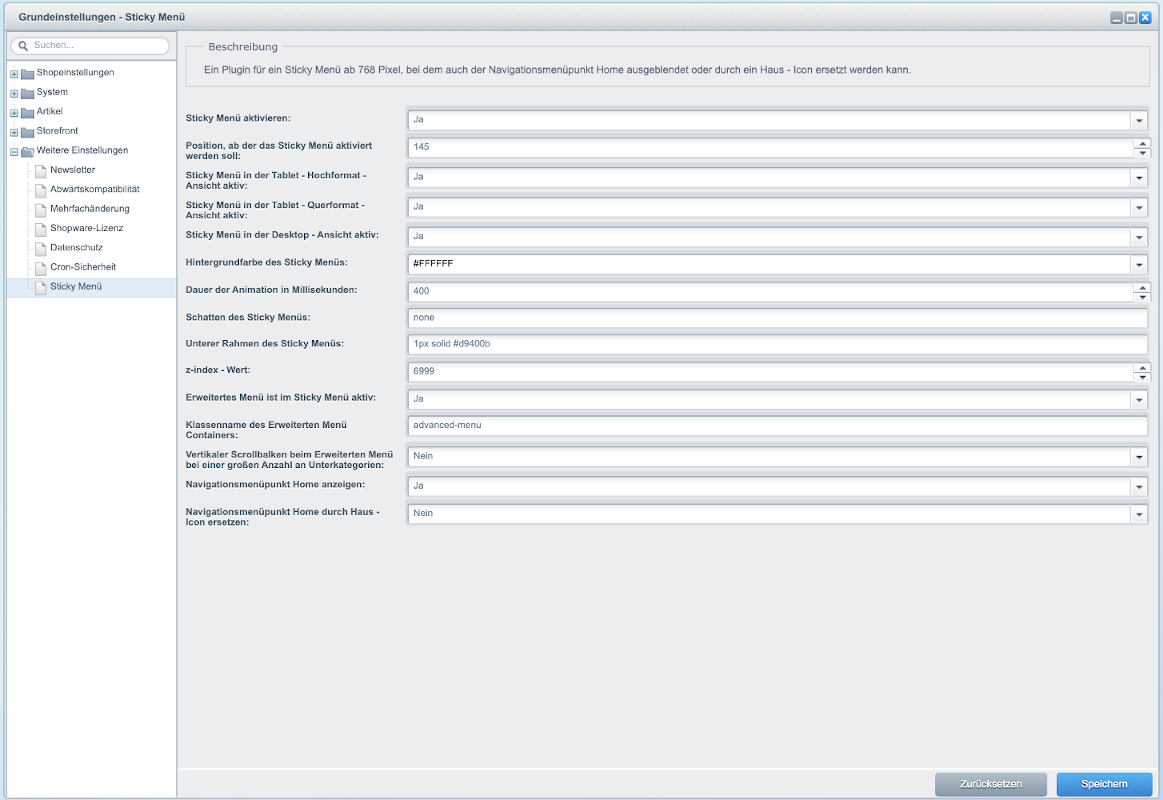Click the Cron-Sicherheit document icon
Image resolution: width=1163 pixels, height=800 pixels.
point(41,267)
